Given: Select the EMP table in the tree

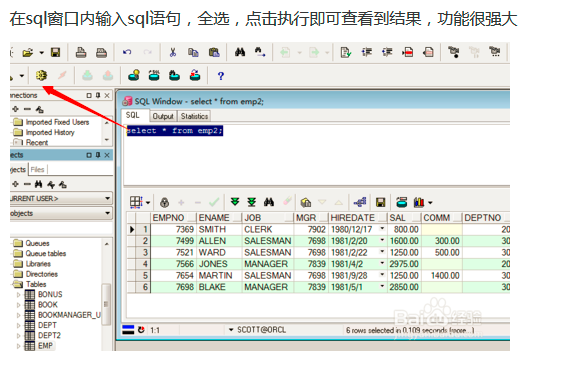Looking at the screenshot, I should tap(45, 346).
